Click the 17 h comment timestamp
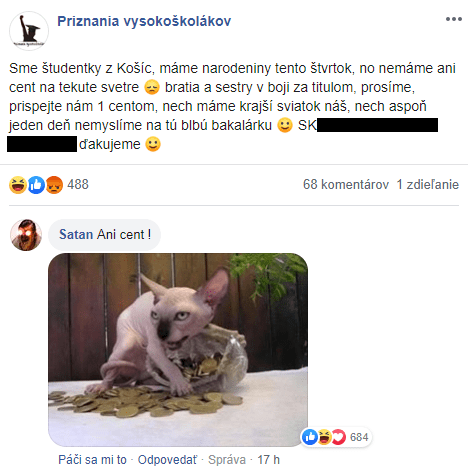Viewport: 468px width, 473px height. coord(268,460)
